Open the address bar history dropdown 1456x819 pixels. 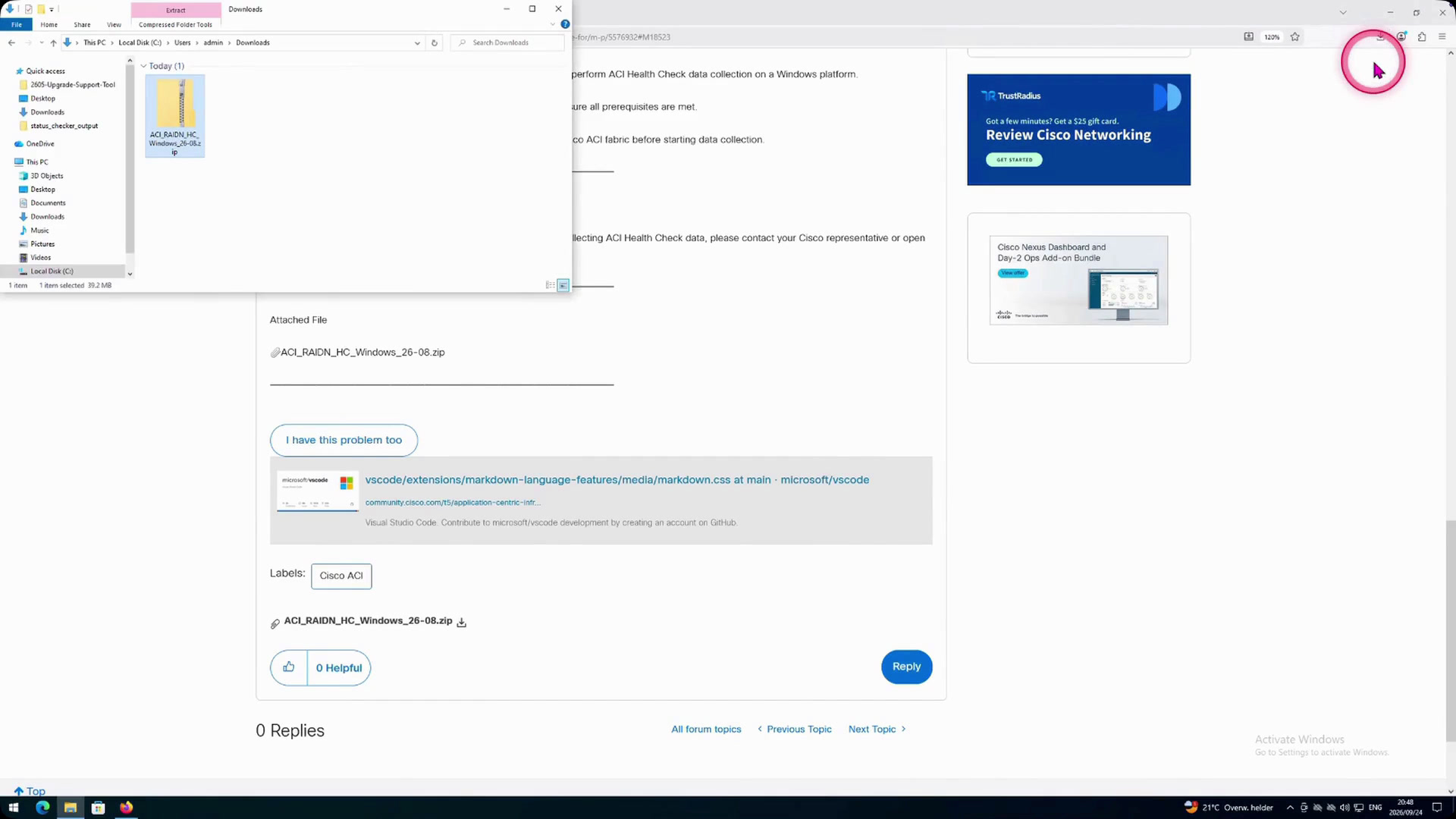point(417,42)
